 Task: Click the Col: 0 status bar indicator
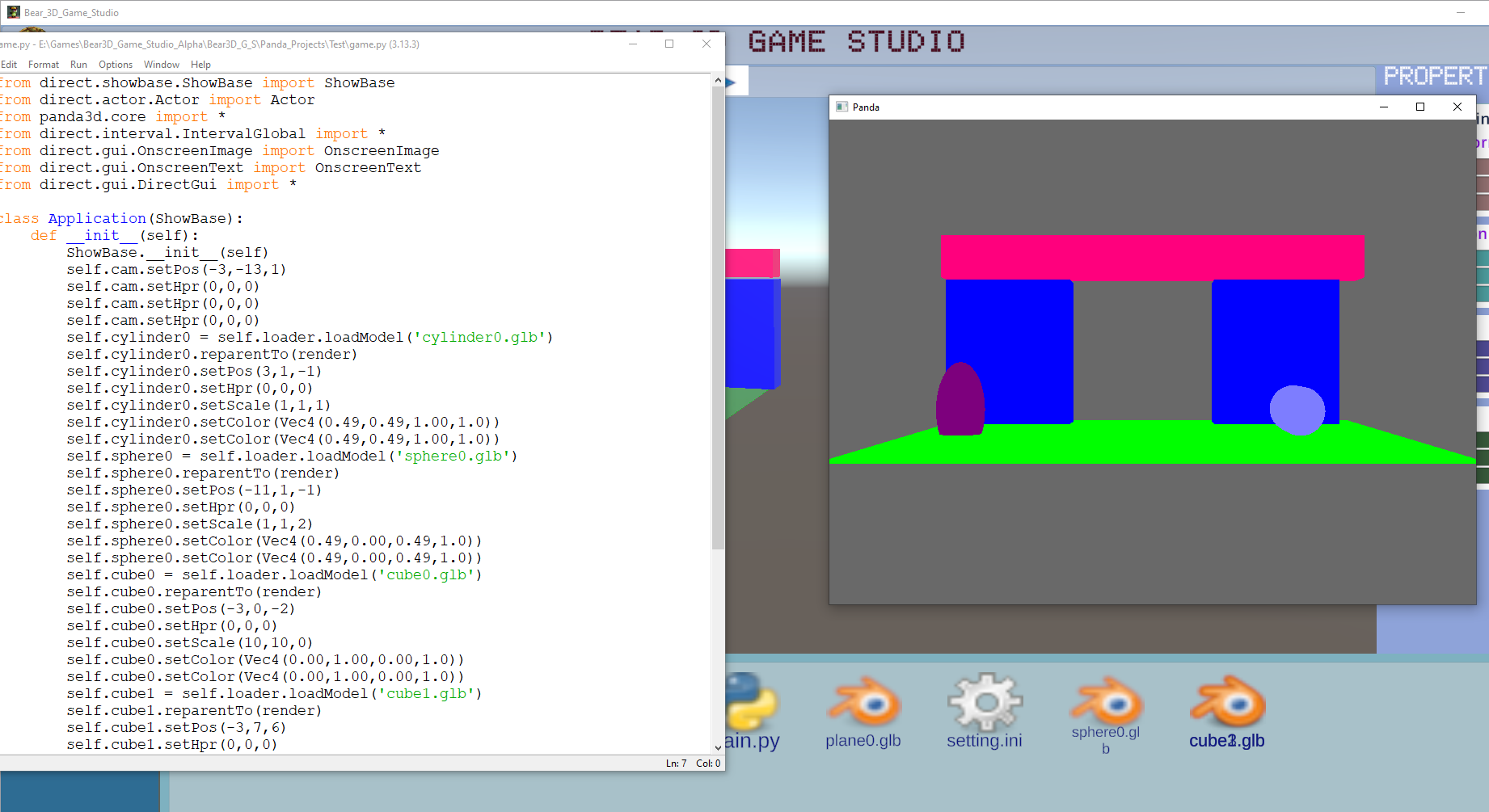[x=708, y=764]
